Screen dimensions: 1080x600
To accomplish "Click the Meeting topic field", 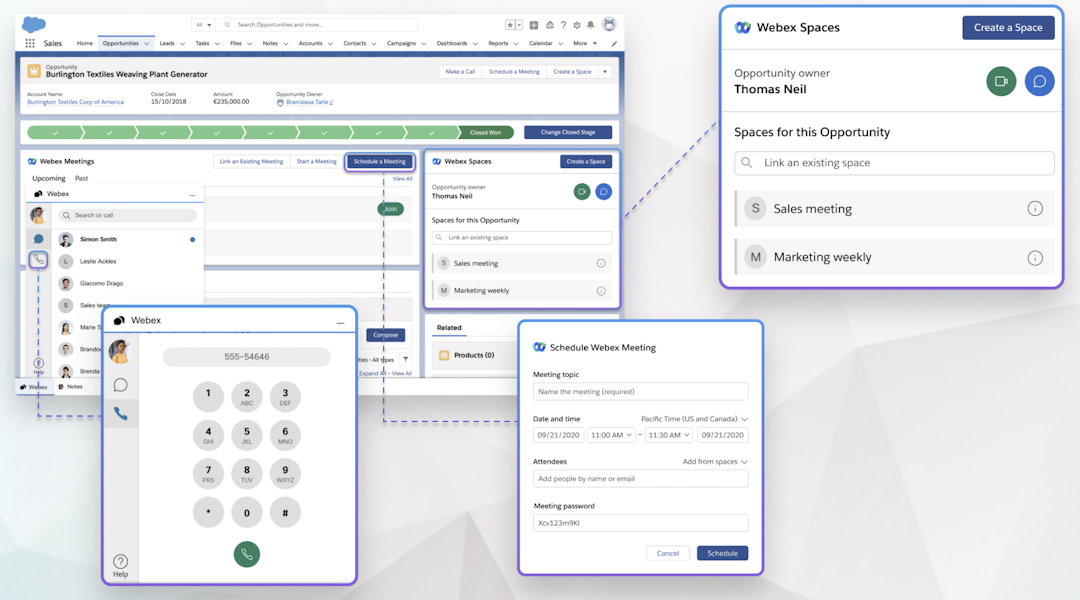I will pyautogui.click(x=640, y=391).
